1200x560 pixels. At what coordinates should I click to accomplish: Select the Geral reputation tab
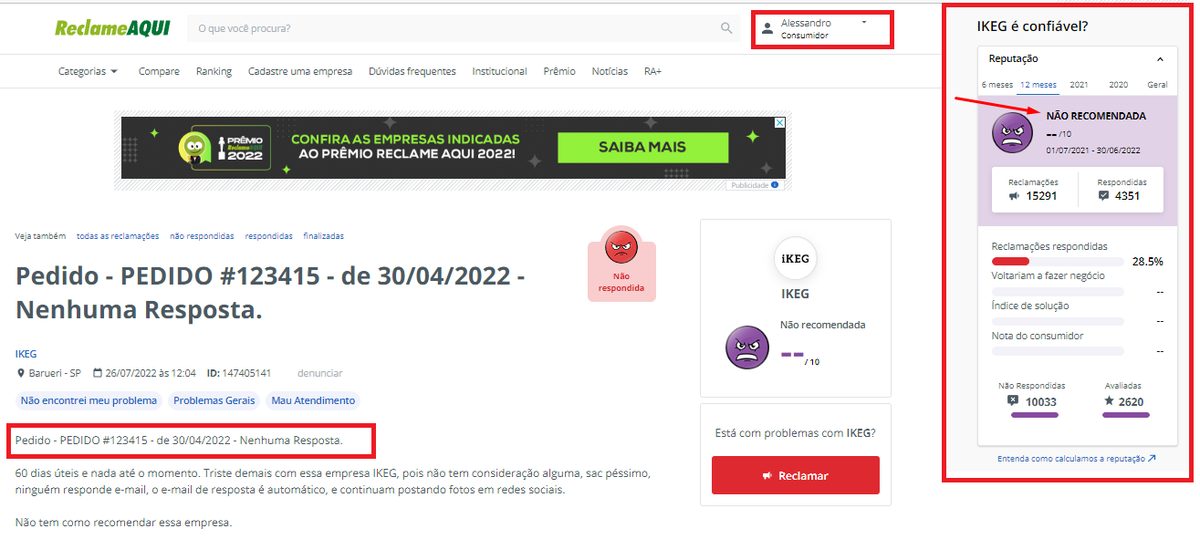(1157, 85)
